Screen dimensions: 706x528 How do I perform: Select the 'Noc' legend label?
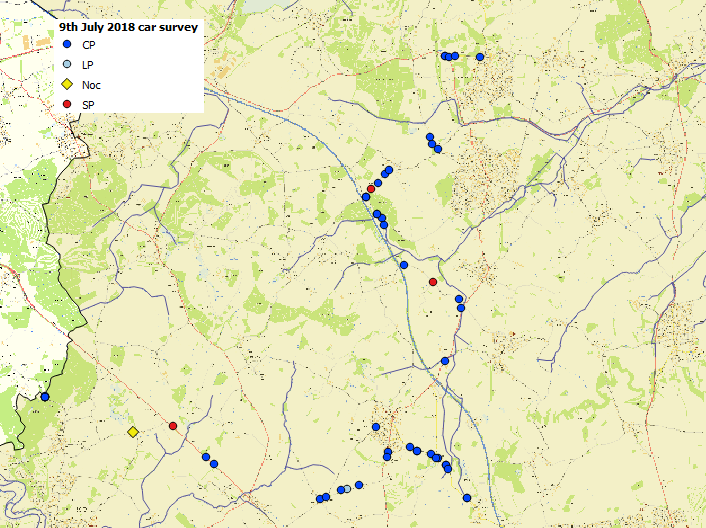[91, 85]
